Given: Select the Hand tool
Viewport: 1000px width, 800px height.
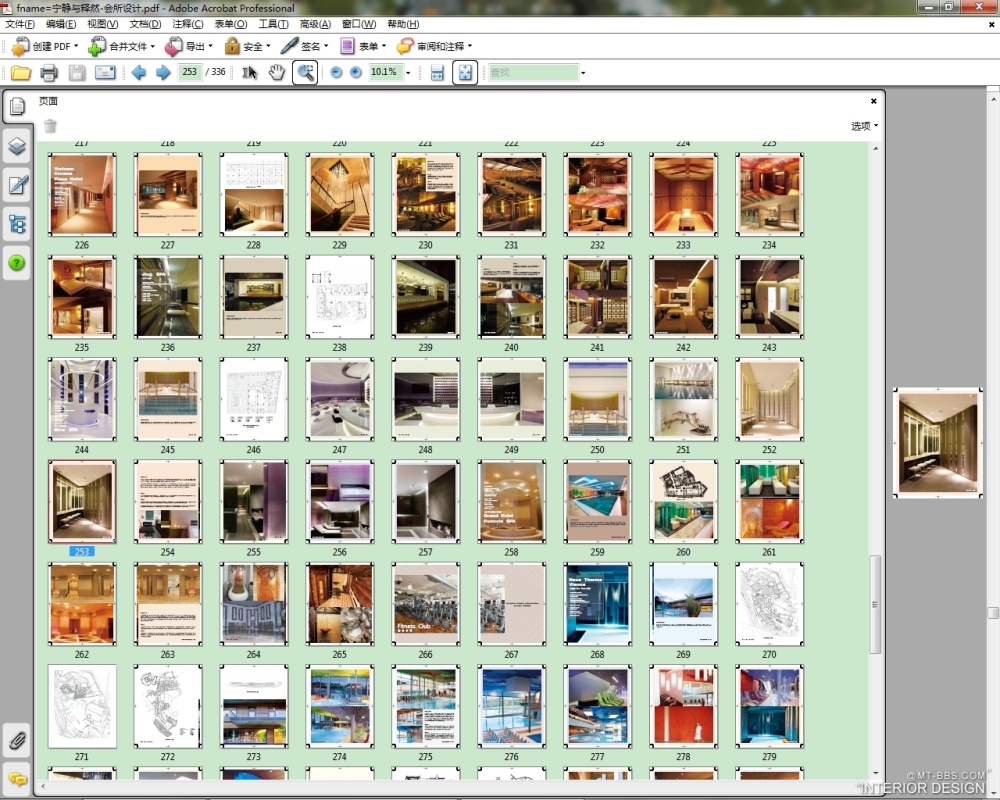Looking at the screenshot, I should [x=276, y=72].
